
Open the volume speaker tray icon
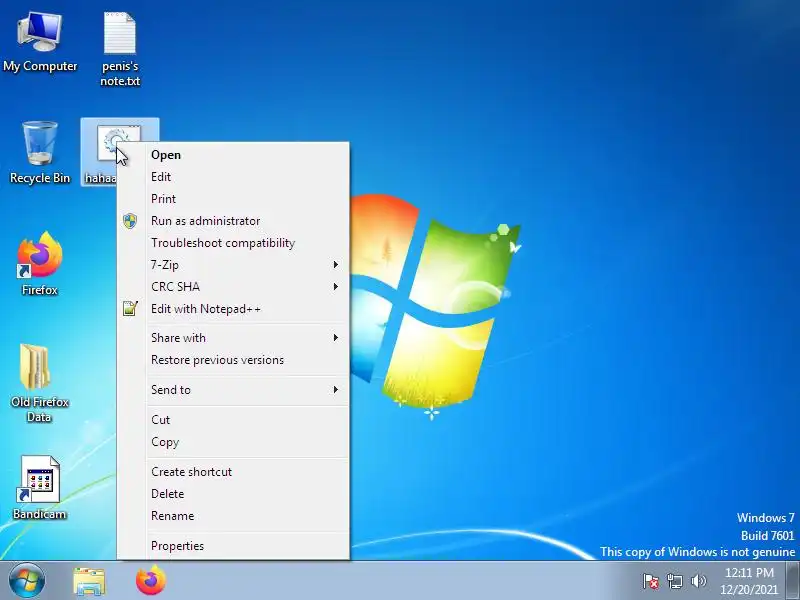click(698, 581)
